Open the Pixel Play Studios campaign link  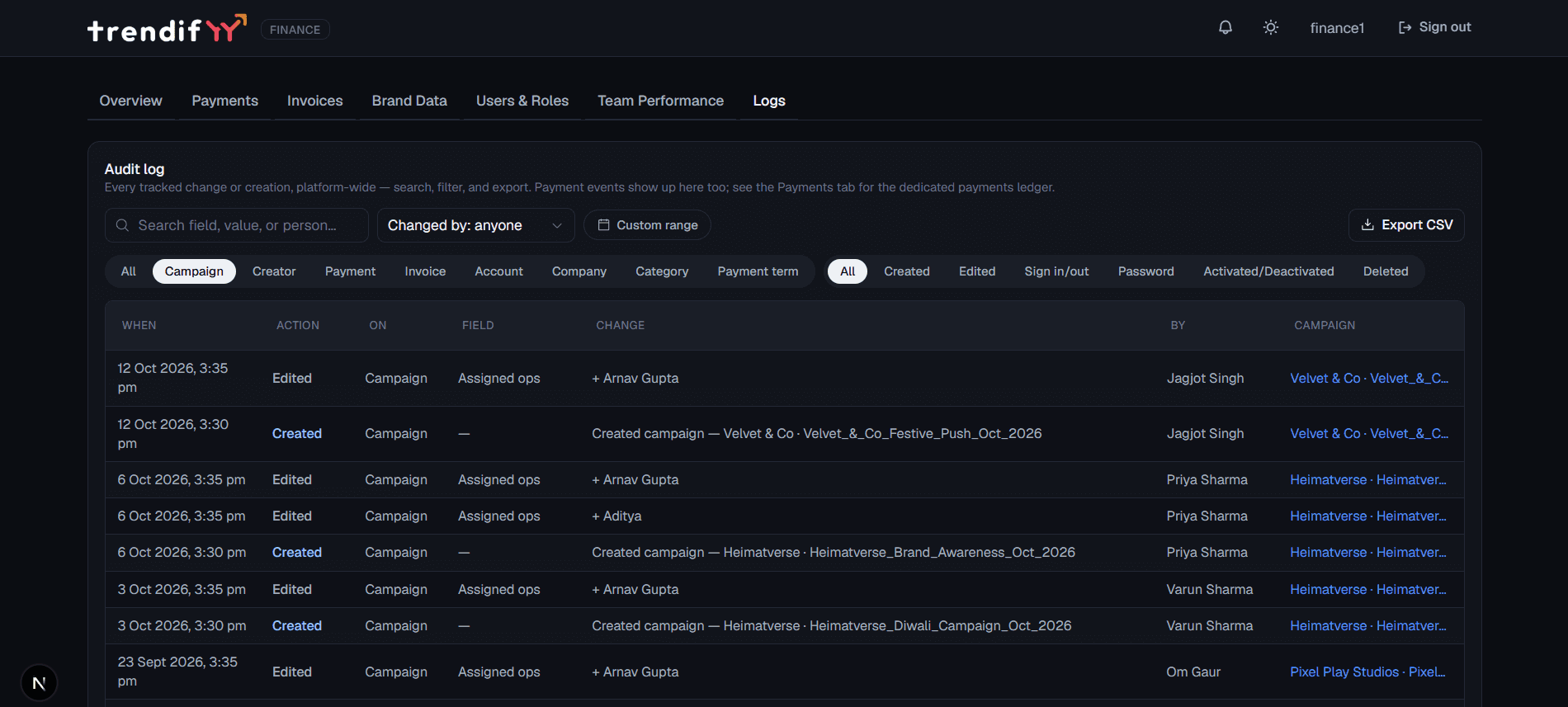pos(1367,672)
